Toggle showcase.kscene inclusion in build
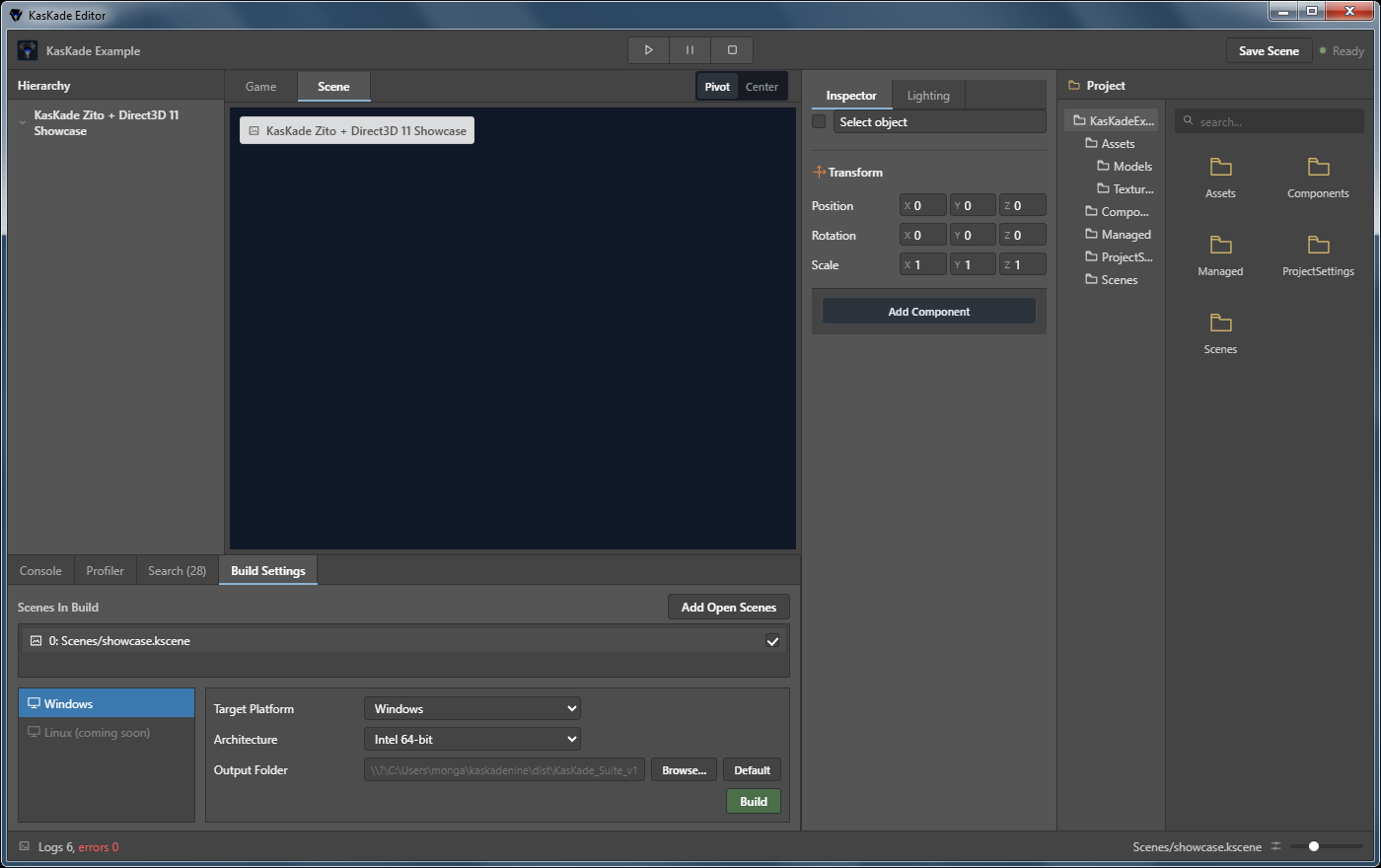Image resolution: width=1381 pixels, height=868 pixels. [x=772, y=641]
